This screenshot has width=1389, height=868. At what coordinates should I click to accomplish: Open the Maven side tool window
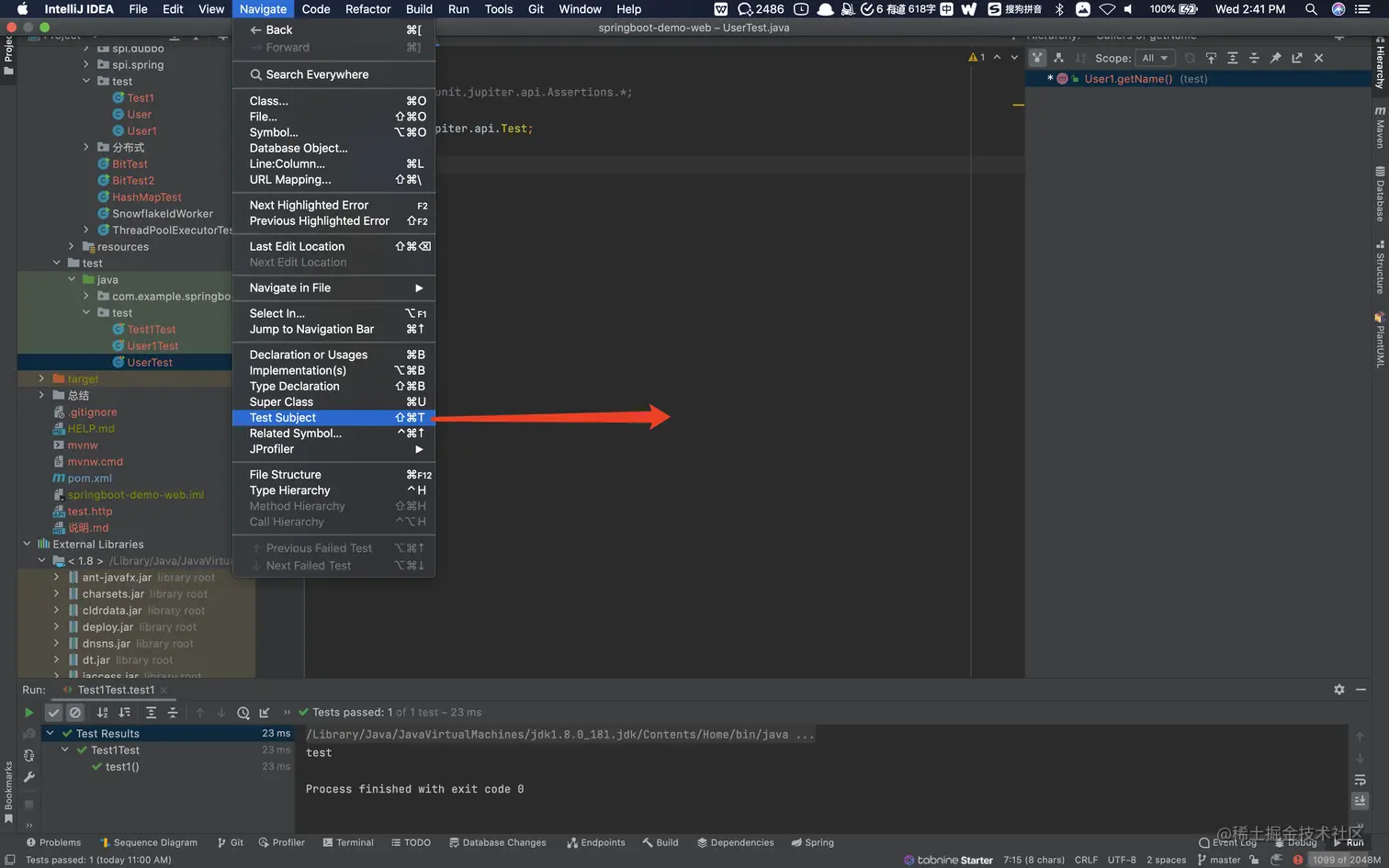pyautogui.click(x=1380, y=128)
